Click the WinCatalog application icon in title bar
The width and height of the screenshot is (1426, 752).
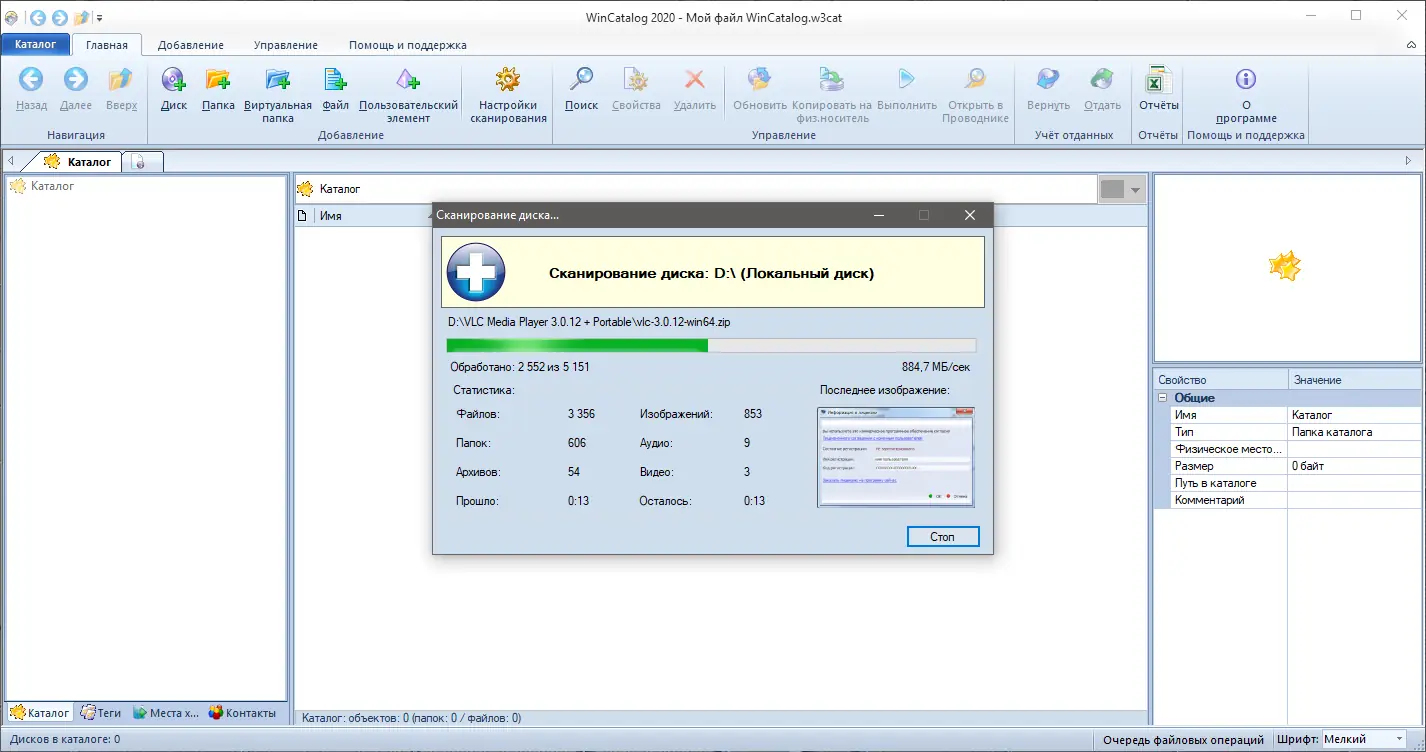click(11, 17)
